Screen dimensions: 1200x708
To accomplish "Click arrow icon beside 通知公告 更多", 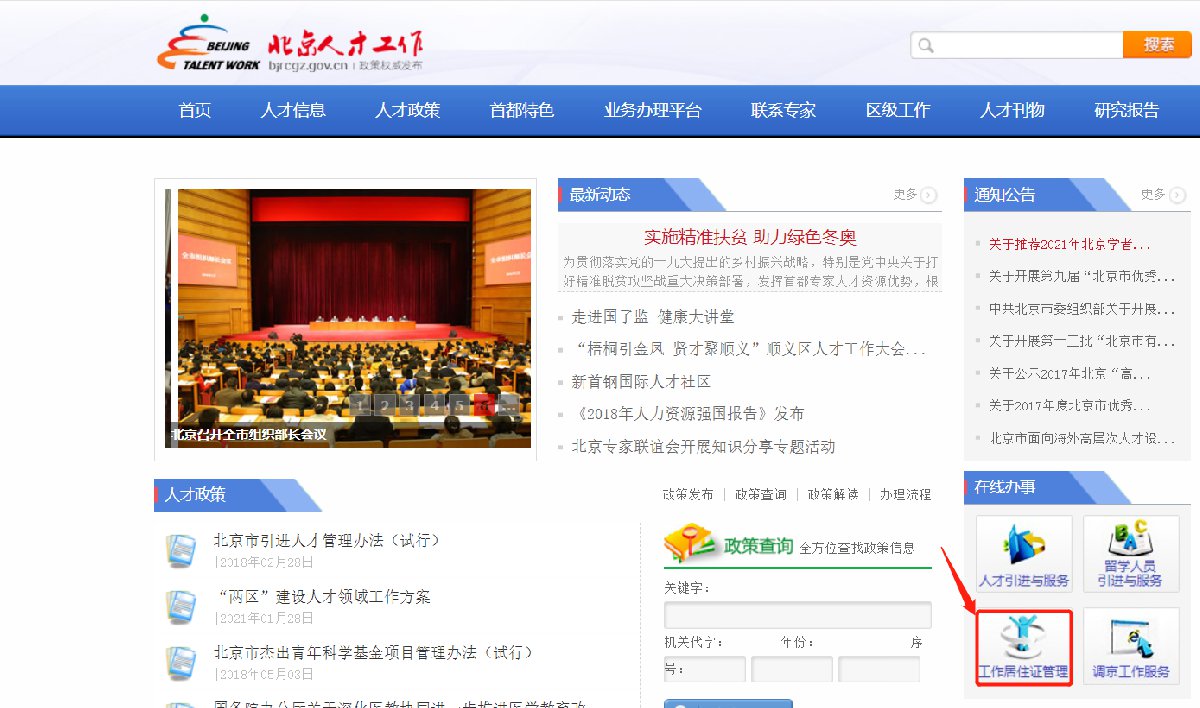I will [x=1176, y=195].
